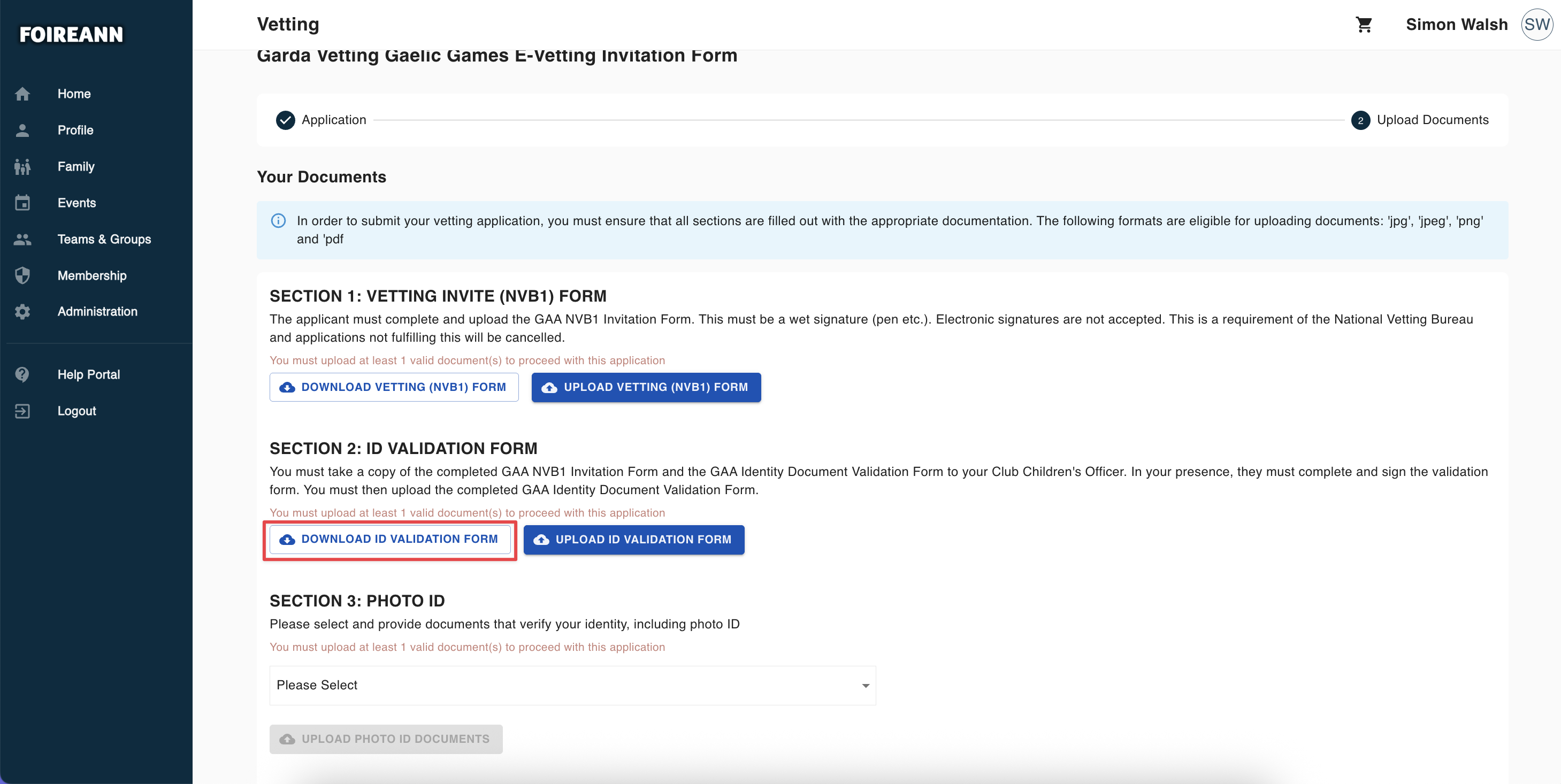Image resolution: width=1561 pixels, height=784 pixels.
Task: Click the Home house icon
Action: [22, 94]
